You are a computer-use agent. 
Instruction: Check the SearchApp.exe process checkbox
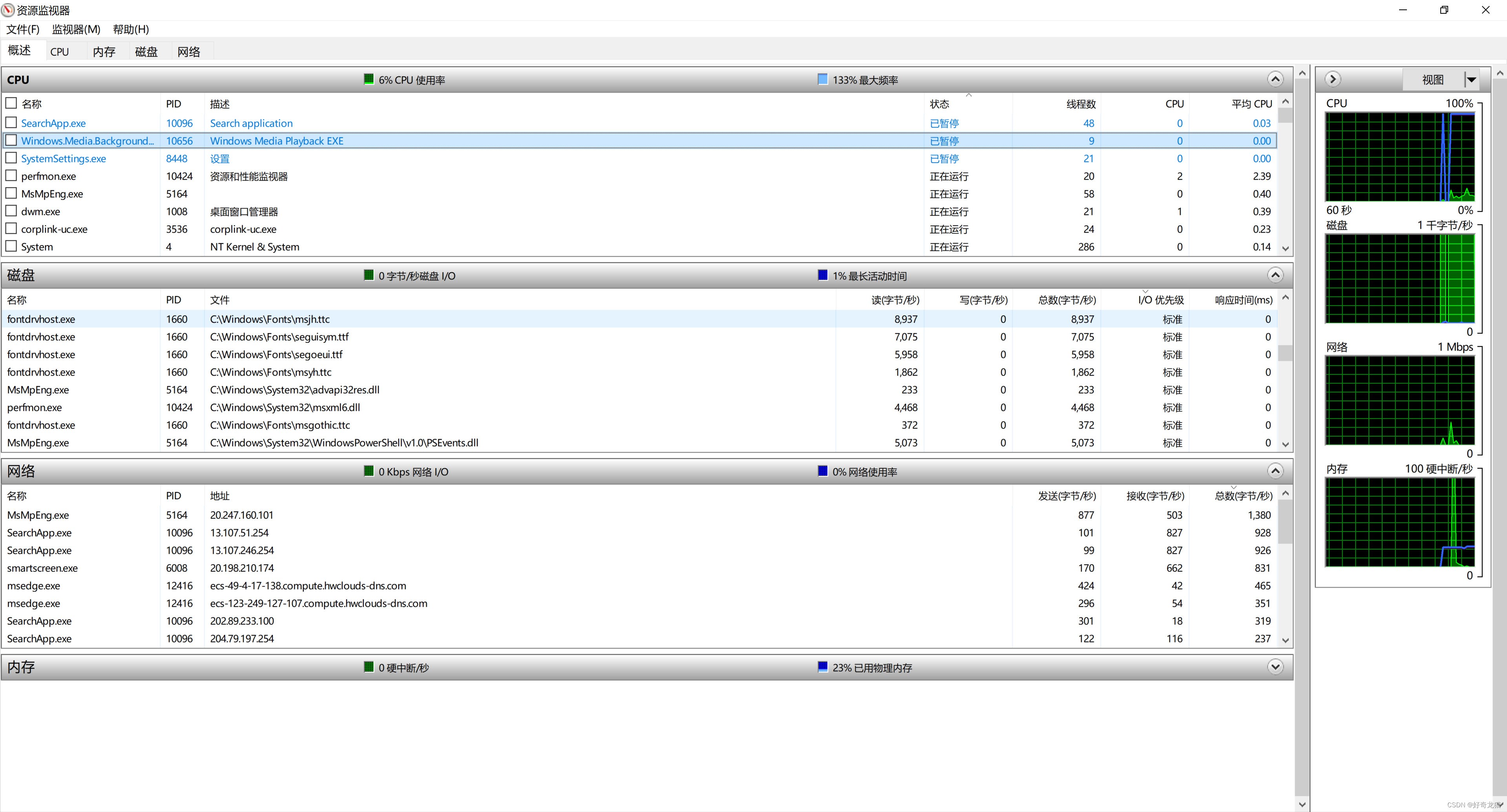tap(11, 122)
